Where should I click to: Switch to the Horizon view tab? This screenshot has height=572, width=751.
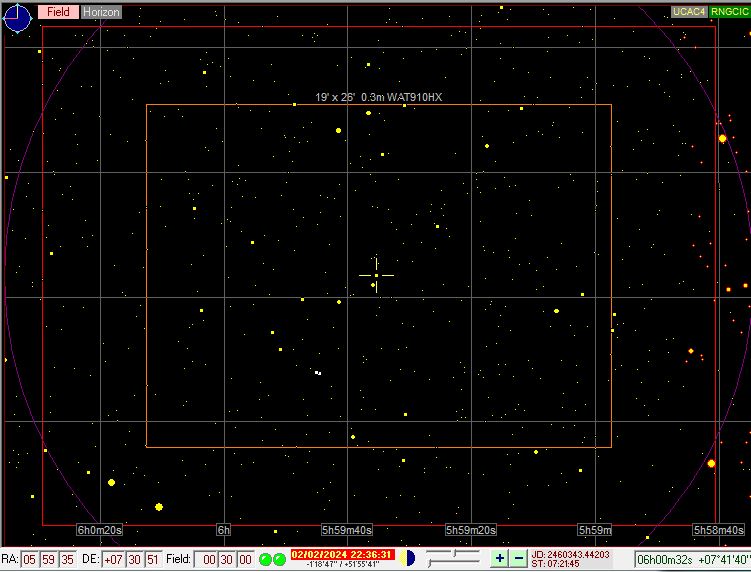100,12
